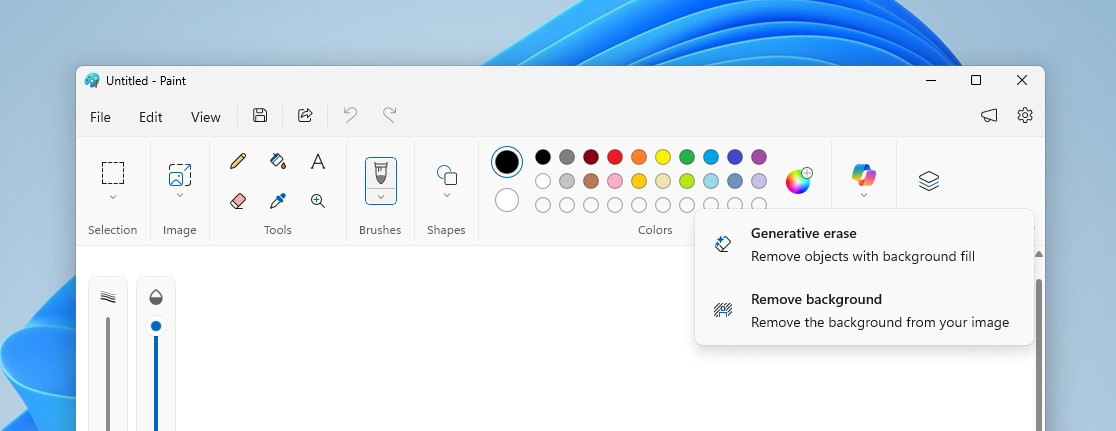The image size is (1116, 431).
Task: Expand the Brushes dropdown chevron
Action: click(381, 196)
